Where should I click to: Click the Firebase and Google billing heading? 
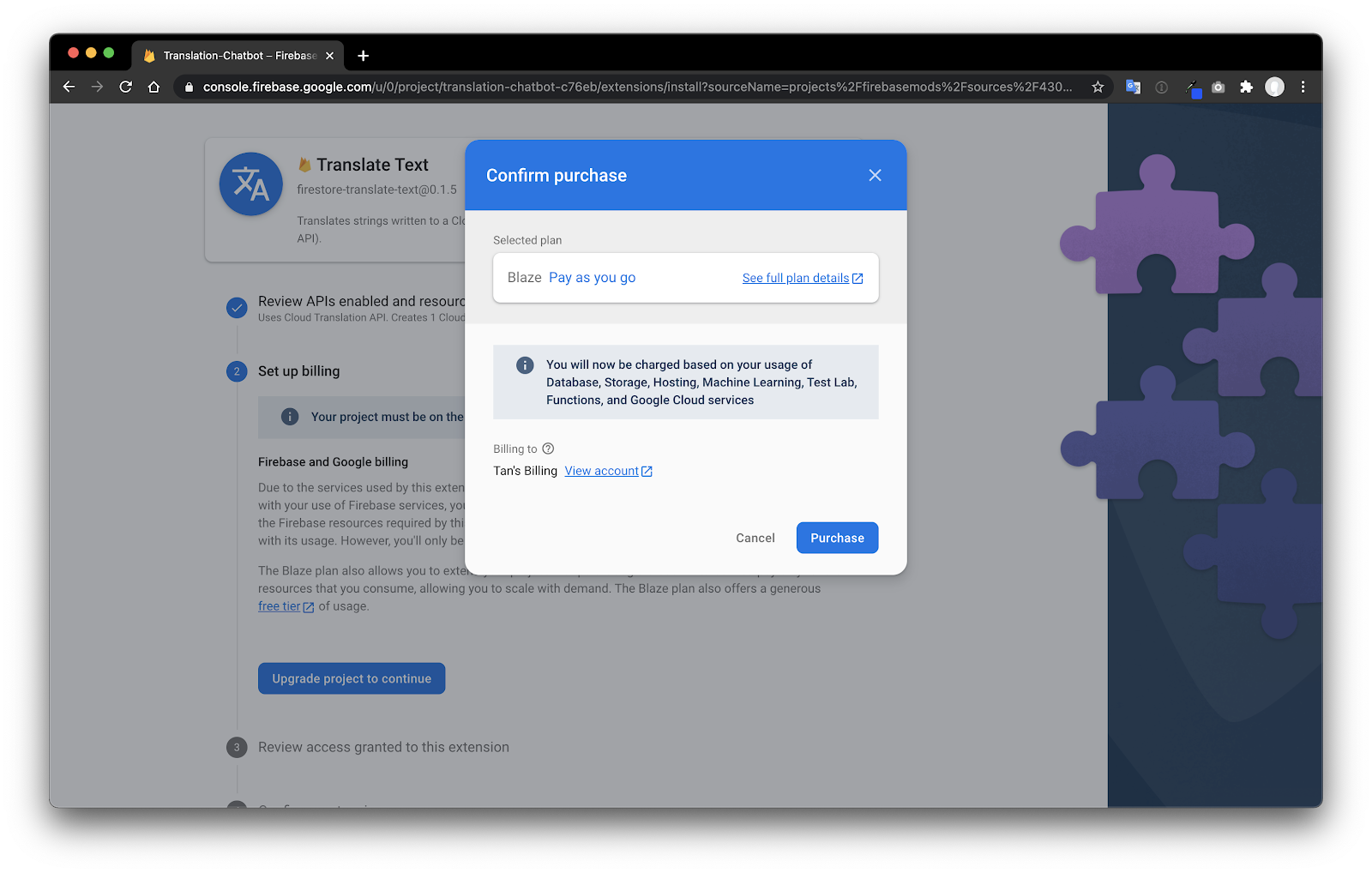(x=333, y=461)
